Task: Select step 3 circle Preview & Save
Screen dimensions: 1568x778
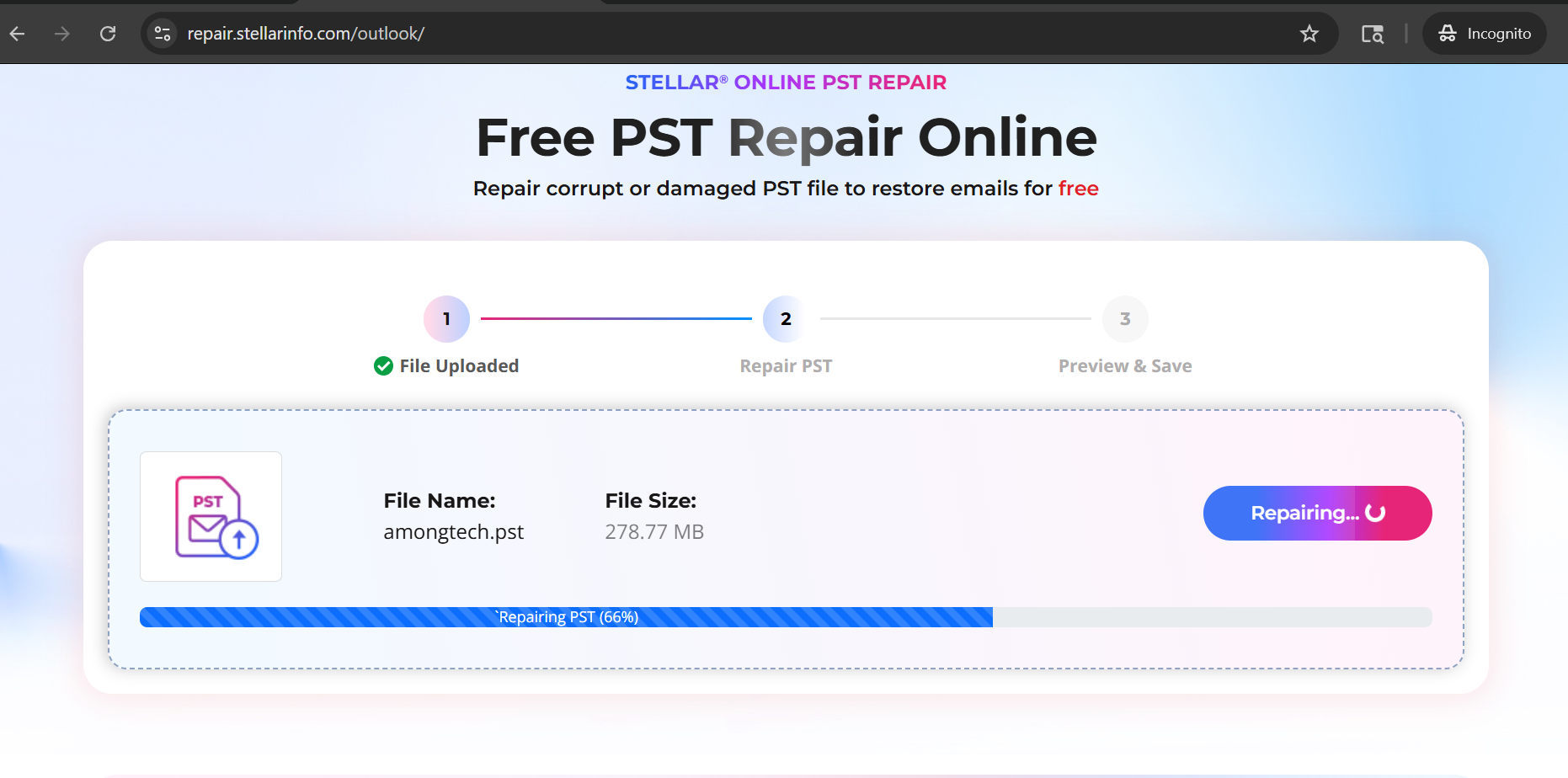Action: (x=1125, y=319)
